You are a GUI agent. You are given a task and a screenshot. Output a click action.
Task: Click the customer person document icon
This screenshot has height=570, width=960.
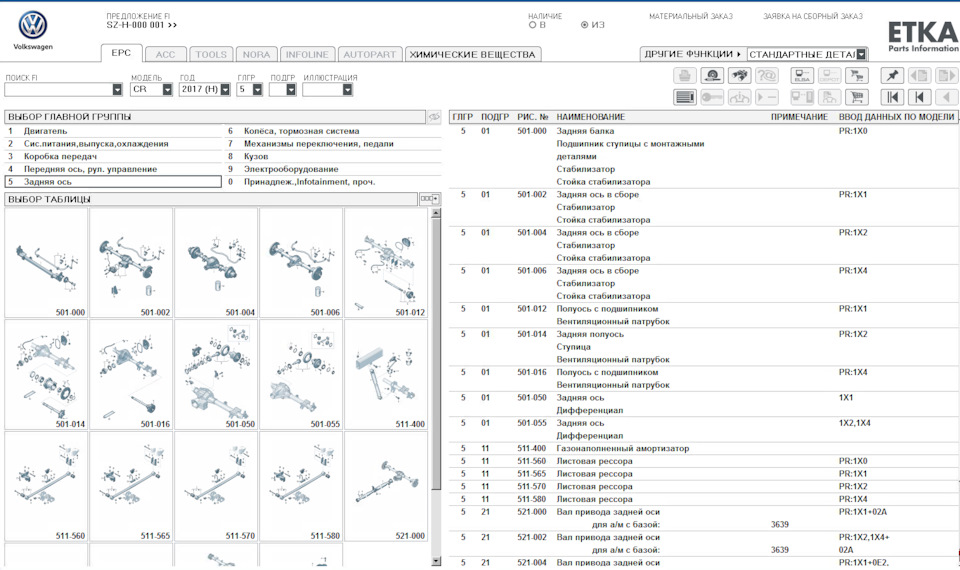(829, 97)
